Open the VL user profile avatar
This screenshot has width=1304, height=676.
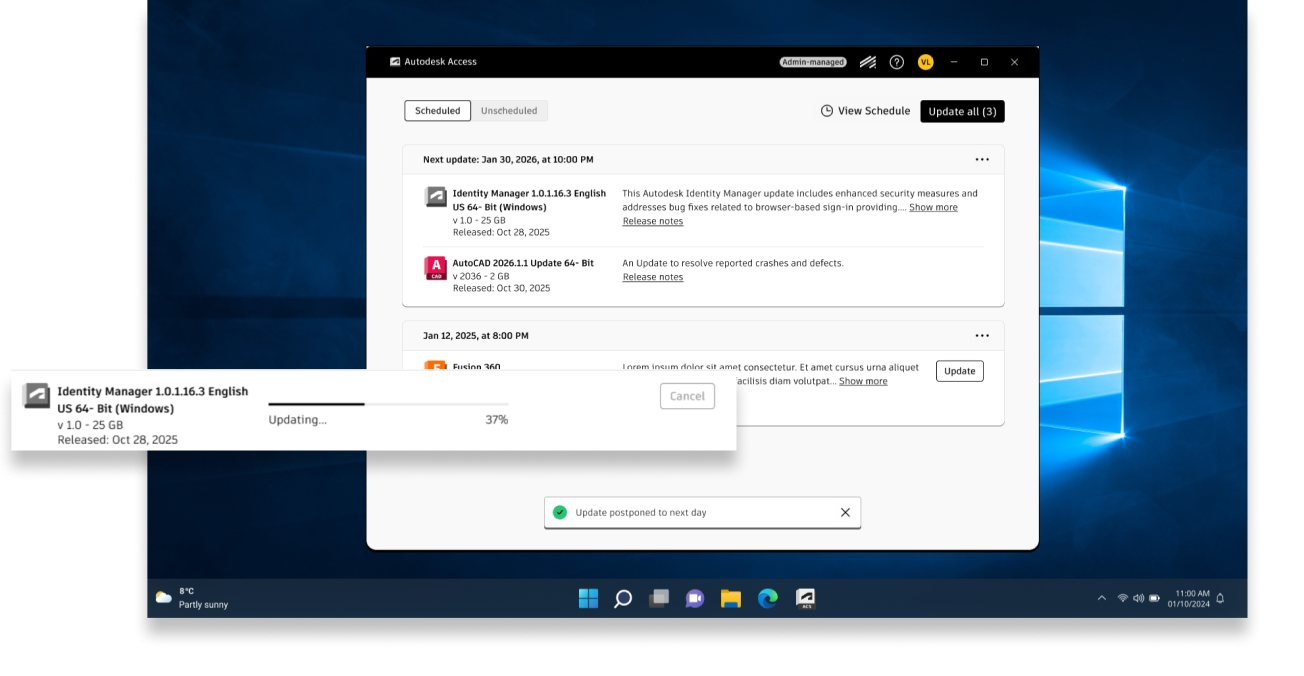925,62
